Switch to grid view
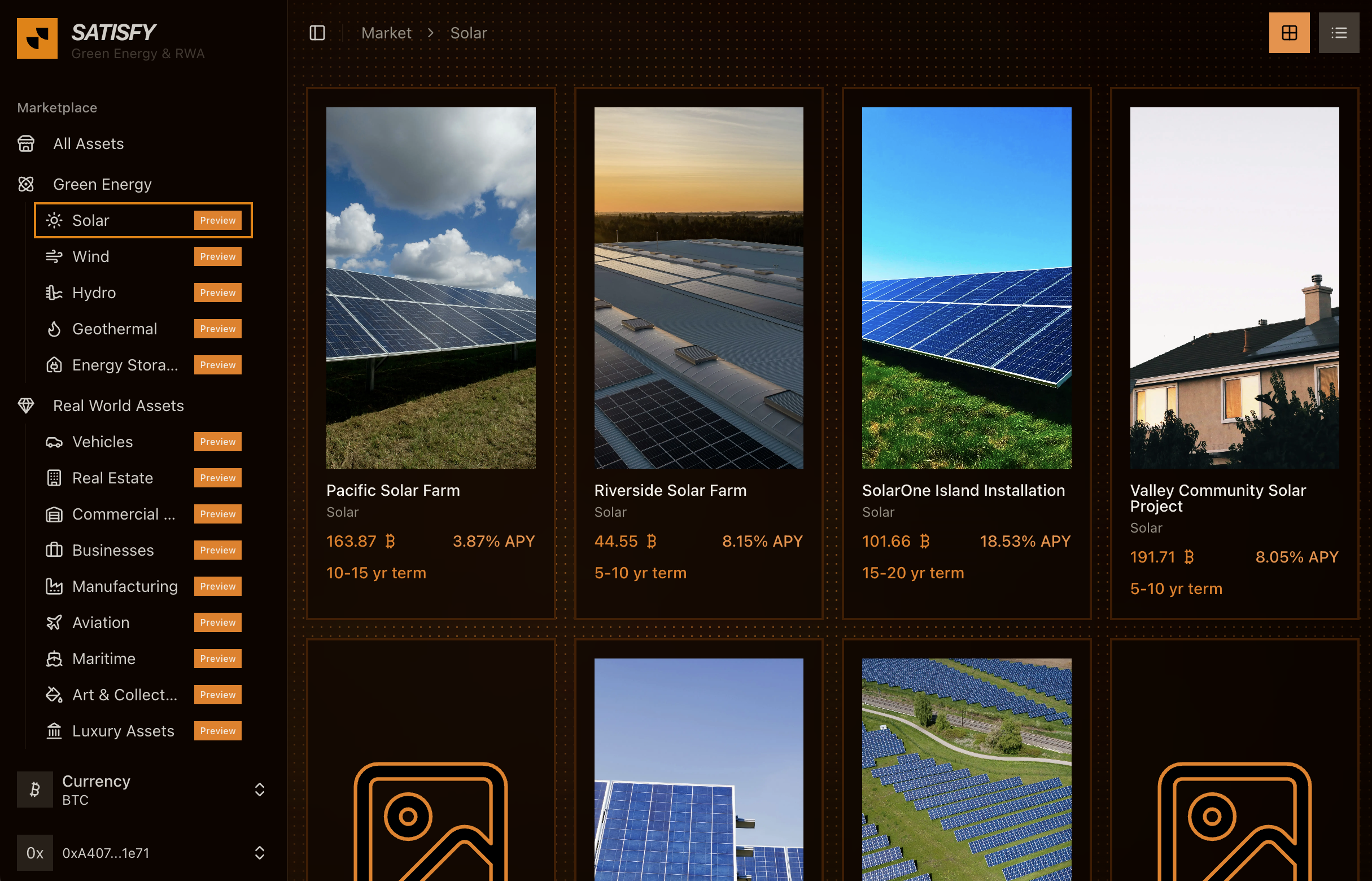 (x=1288, y=33)
